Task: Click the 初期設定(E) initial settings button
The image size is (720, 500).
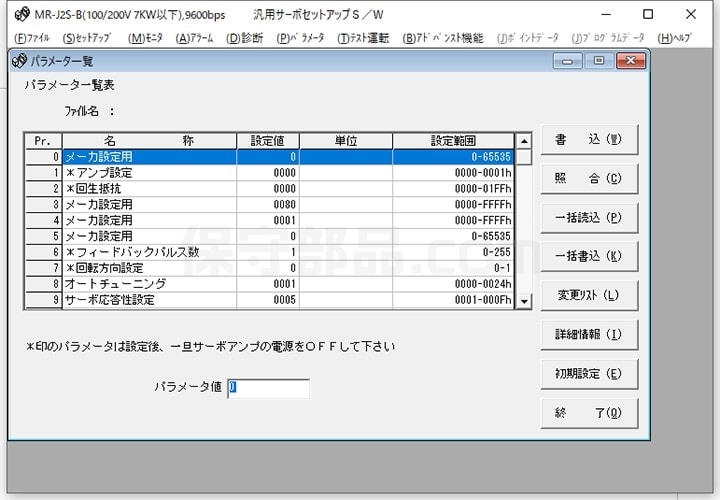Action: click(x=589, y=373)
